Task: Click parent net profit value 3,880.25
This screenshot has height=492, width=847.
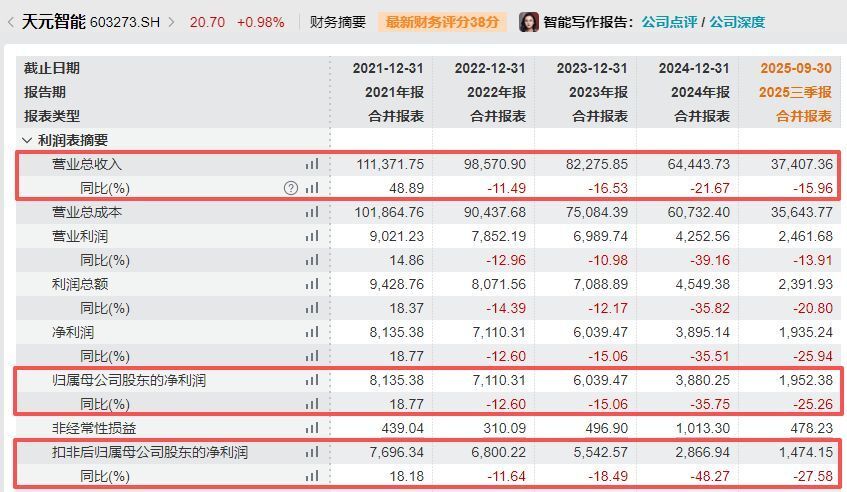Action: pyautogui.click(x=702, y=380)
